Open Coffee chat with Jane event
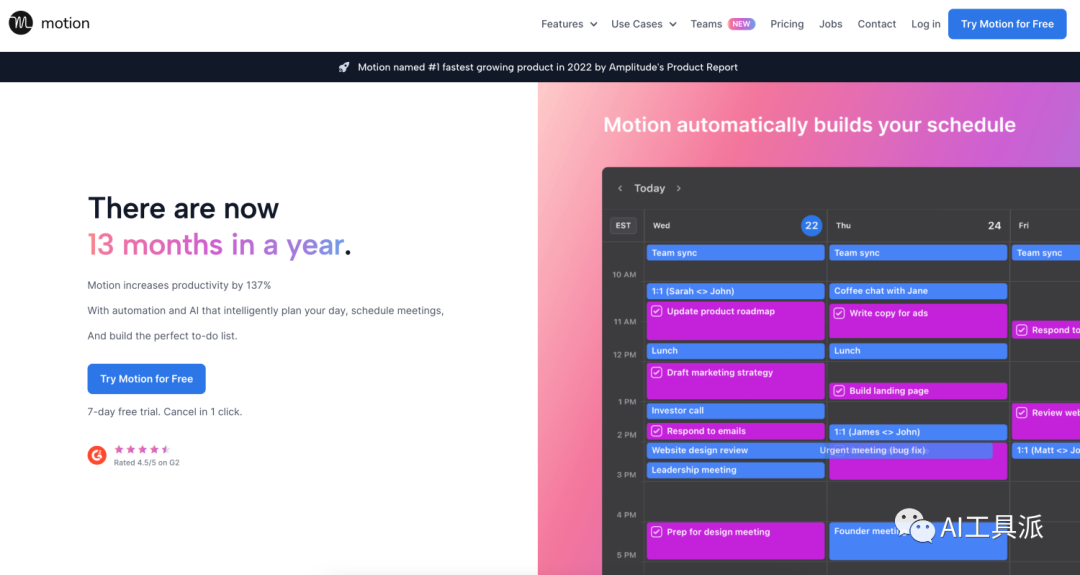Screen dimensions: 1080x575 pos(917,291)
